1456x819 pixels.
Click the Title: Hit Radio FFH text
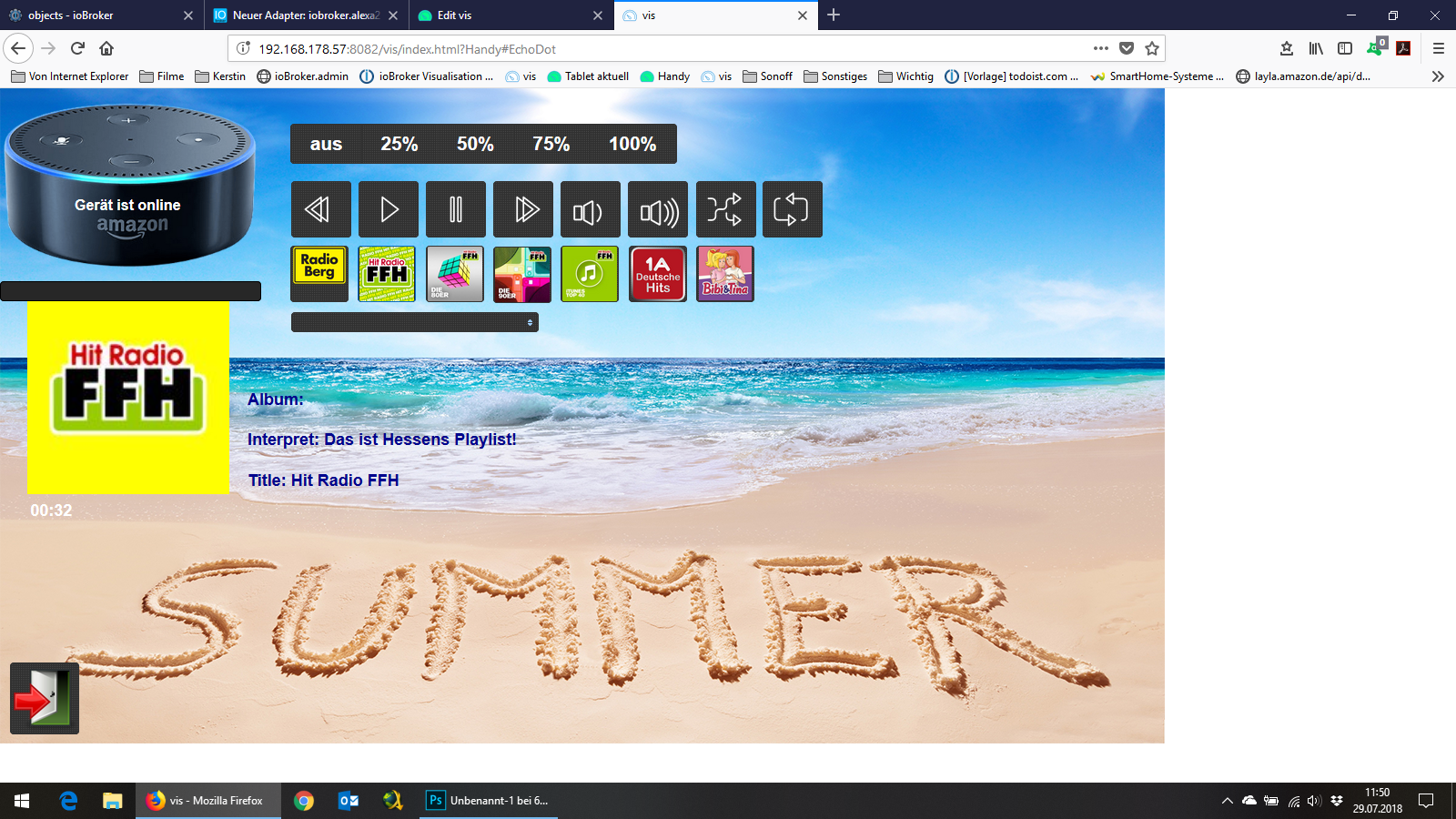pos(324,480)
